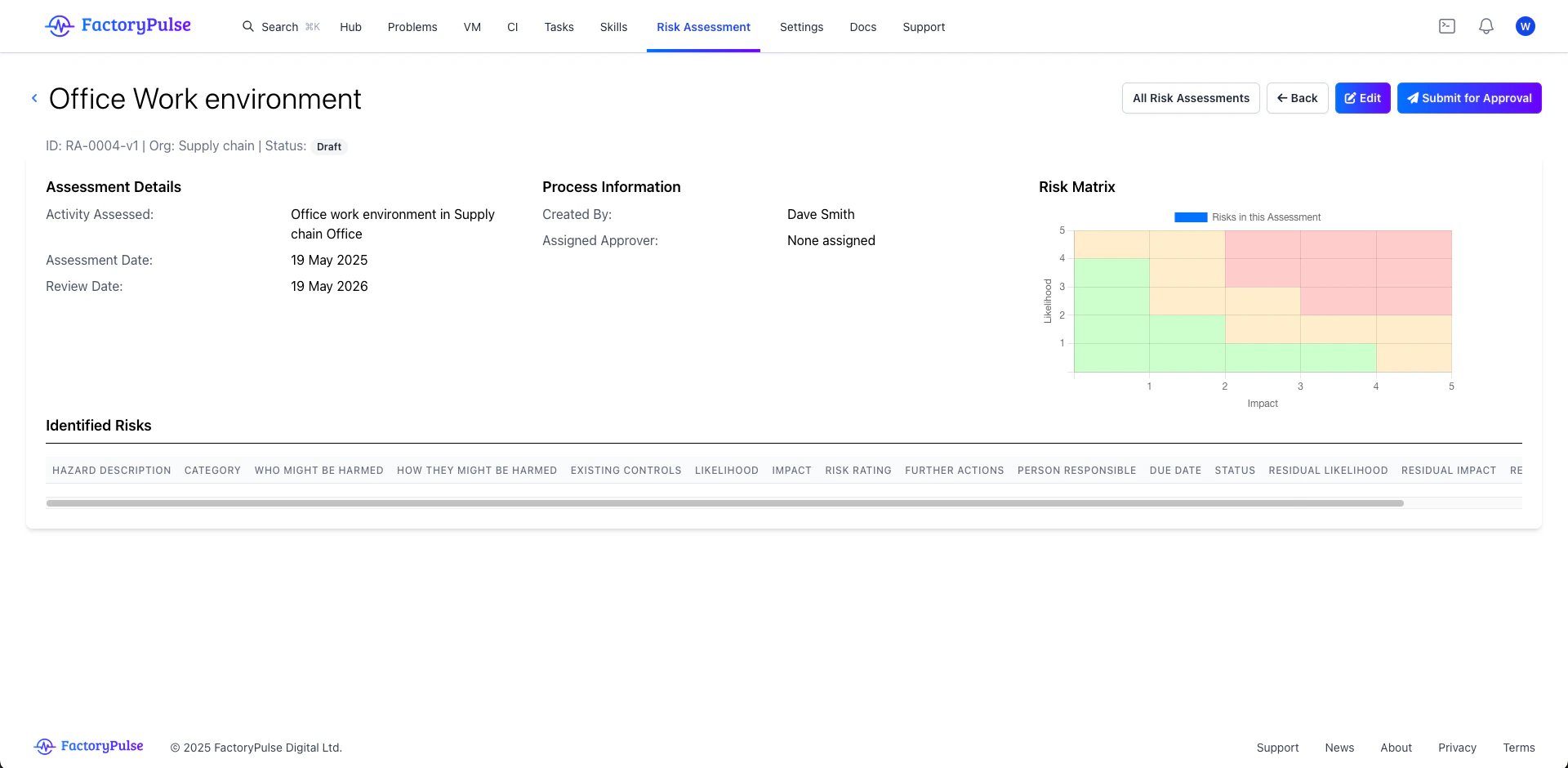Click the Office Work environment title
Screen dimensions: 1568x768
[205, 99]
